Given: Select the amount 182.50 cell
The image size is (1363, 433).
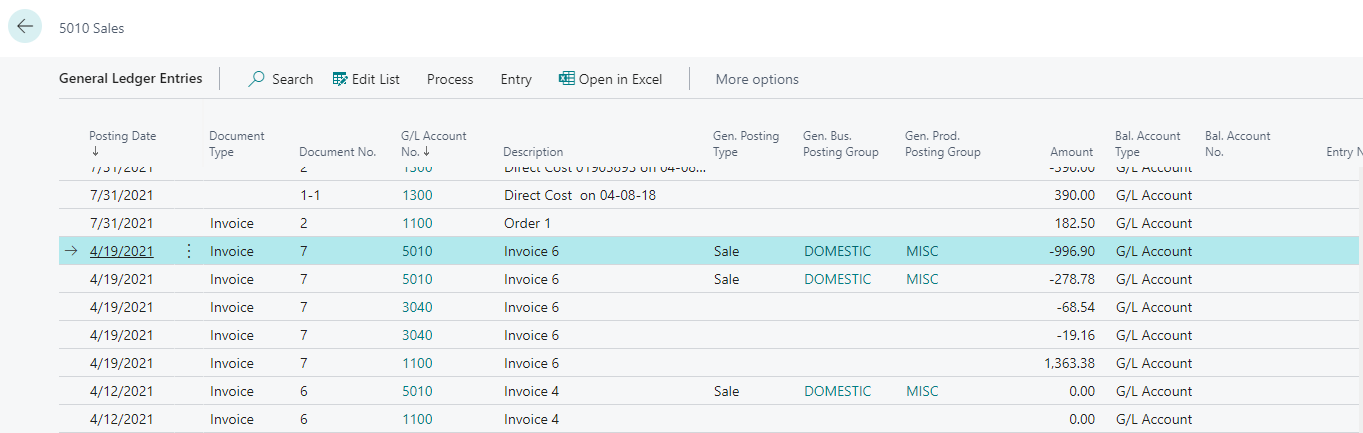Looking at the screenshot, I should click(1075, 223).
